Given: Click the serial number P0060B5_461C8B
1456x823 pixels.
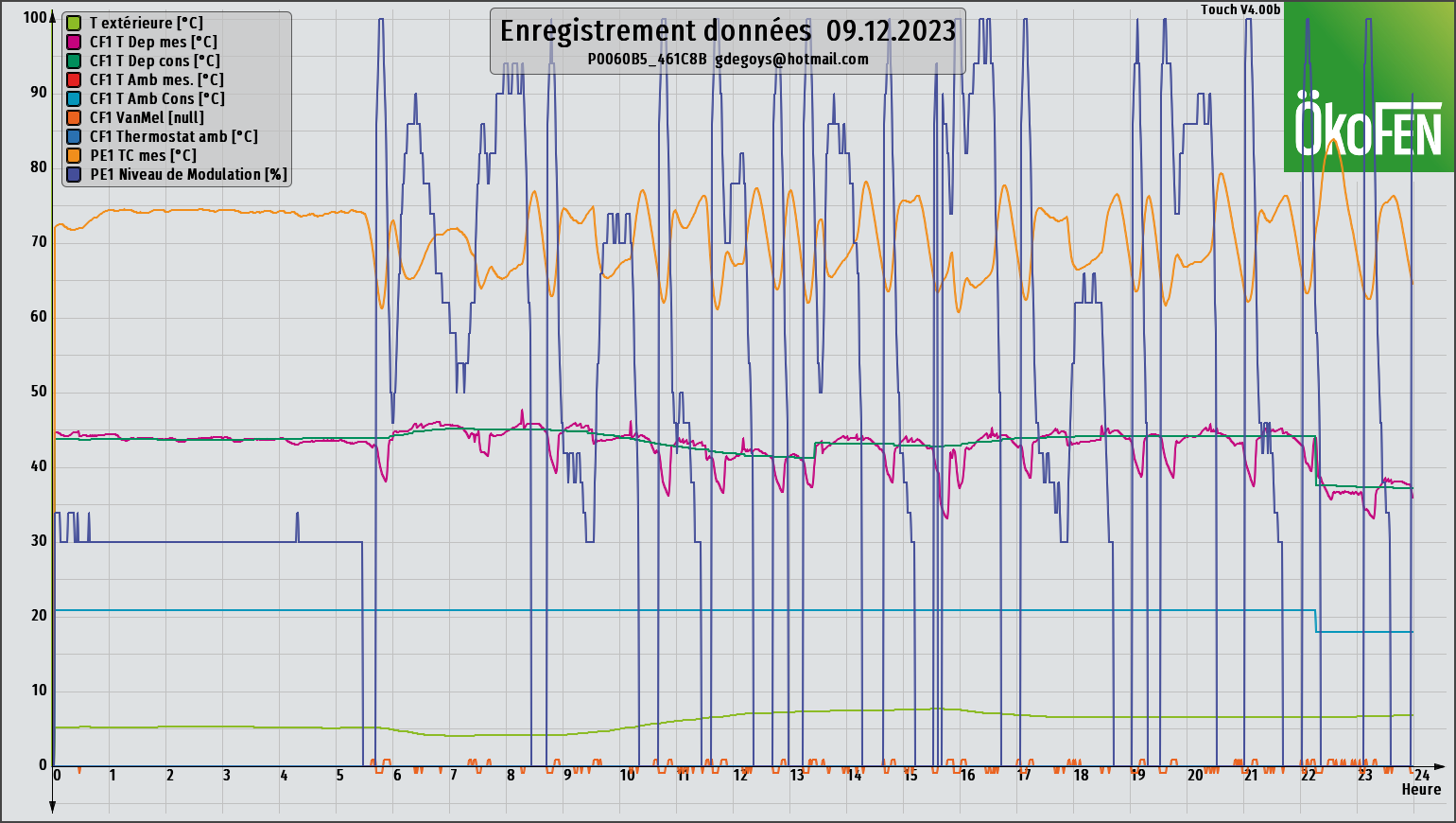Looking at the screenshot, I should click(x=647, y=59).
